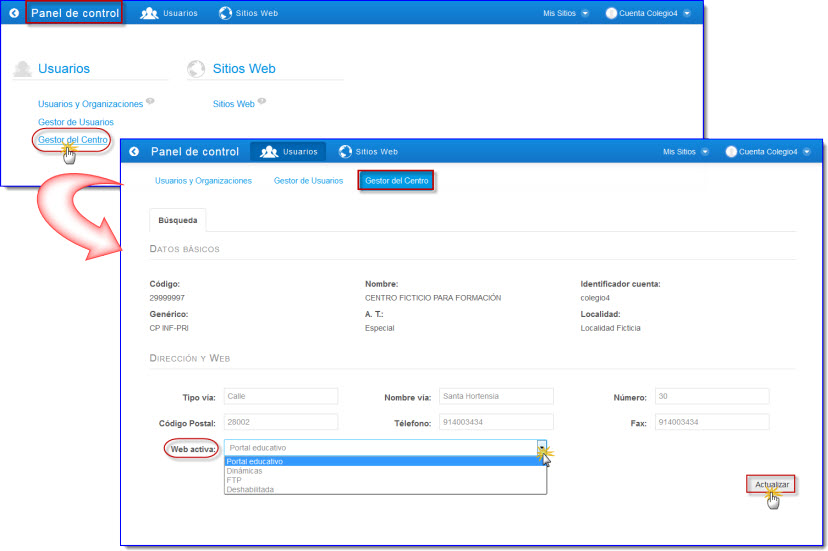The width and height of the screenshot is (828, 551).
Task: Click the Teléfono input field
Action: point(495,422)
